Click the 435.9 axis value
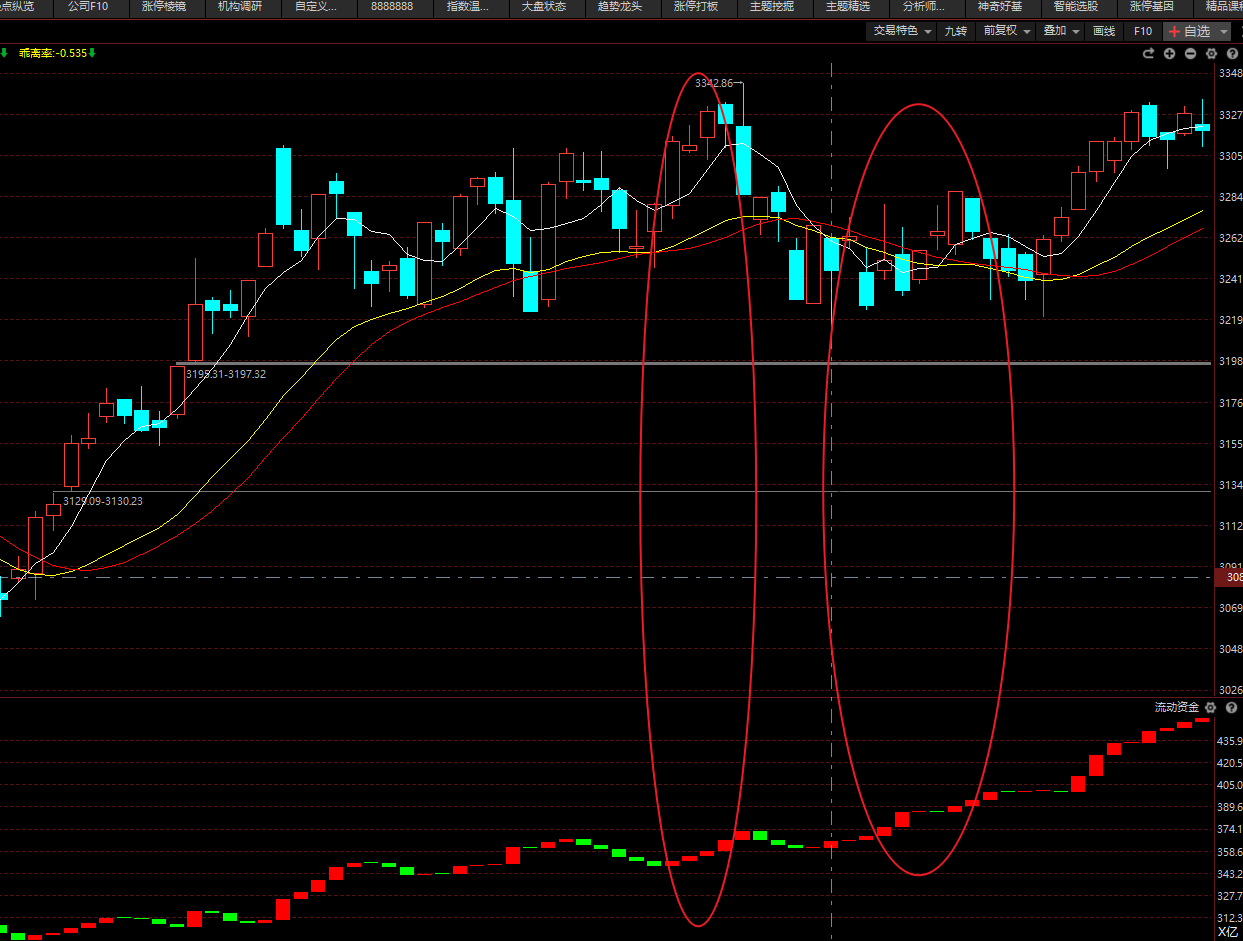The height and width of the screenshot is (941, 1243). coord(1229,741)
